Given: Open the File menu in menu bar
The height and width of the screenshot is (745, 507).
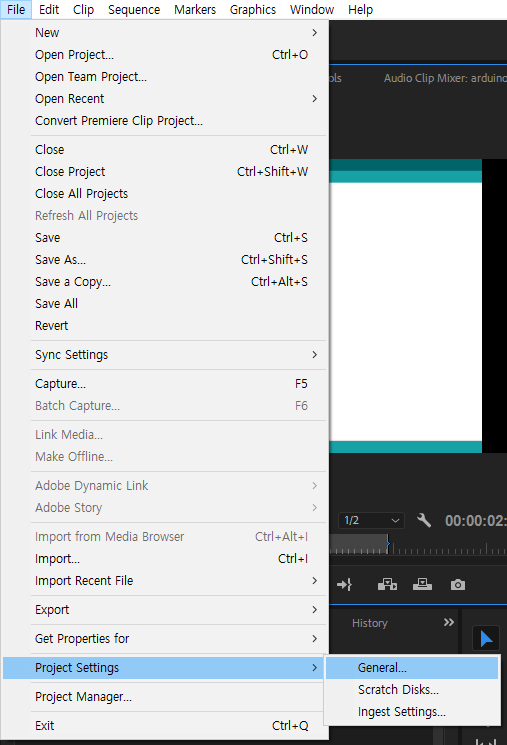Looking at the screenshot, I should [x=16, y=10].
